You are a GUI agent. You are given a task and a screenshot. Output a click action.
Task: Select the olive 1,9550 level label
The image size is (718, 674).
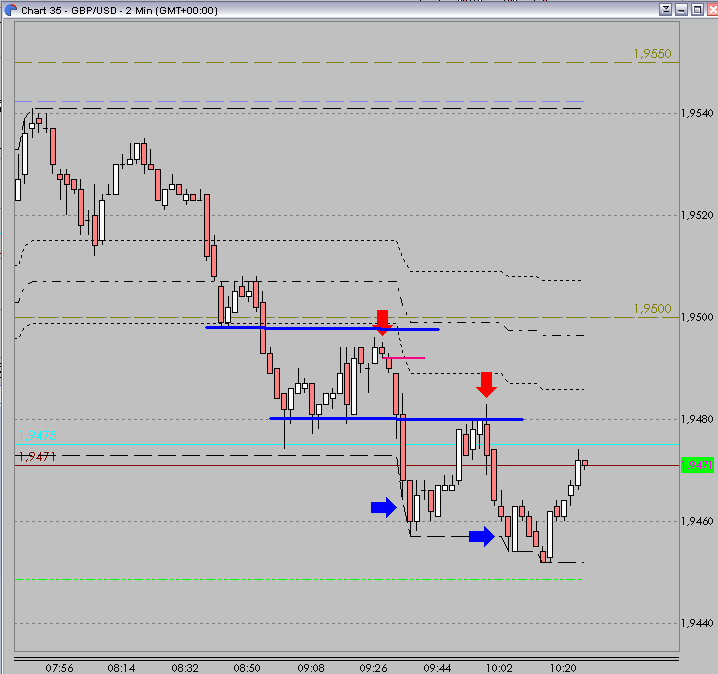click(x=653, y=54)
